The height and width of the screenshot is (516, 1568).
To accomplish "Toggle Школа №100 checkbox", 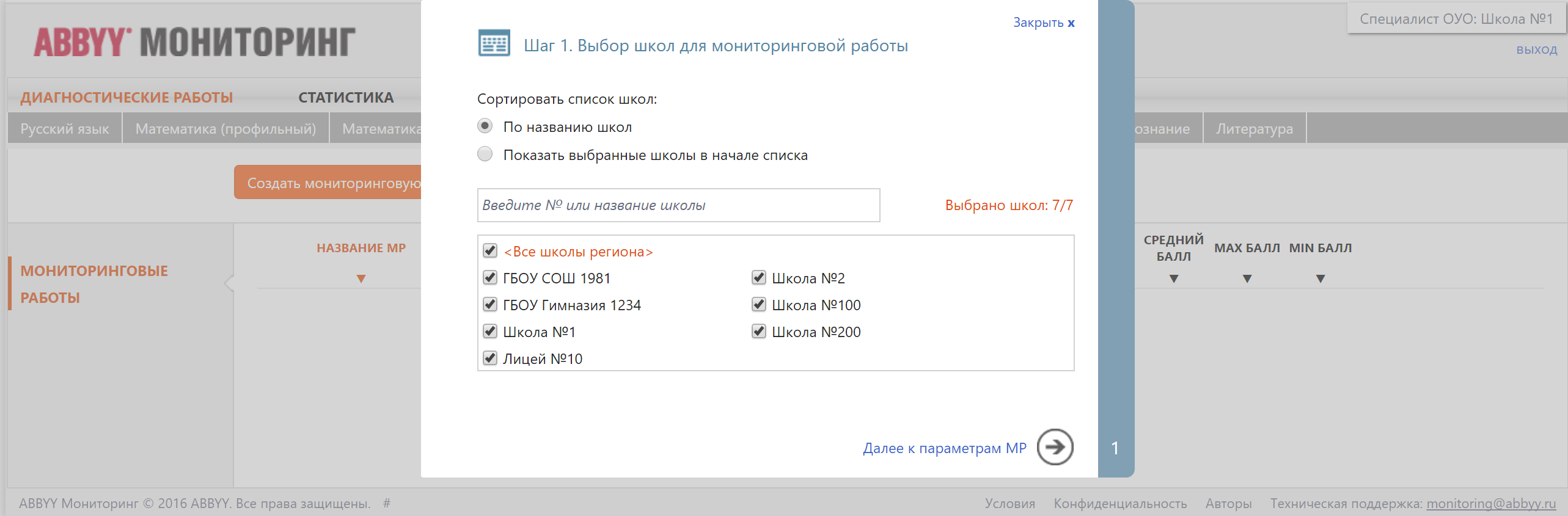I will (759, 305).
